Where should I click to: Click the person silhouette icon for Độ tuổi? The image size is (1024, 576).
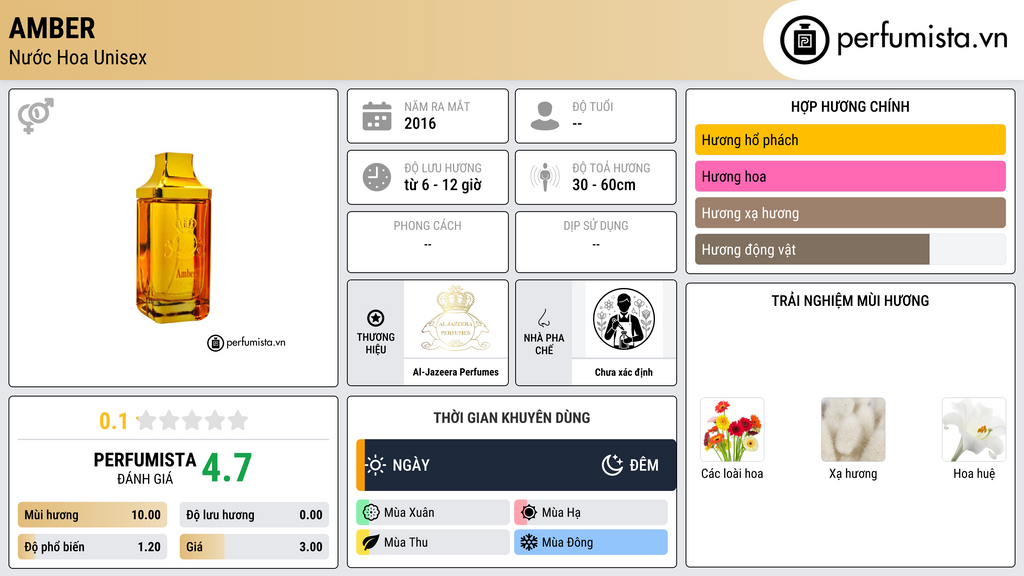(x=545, y=116)
